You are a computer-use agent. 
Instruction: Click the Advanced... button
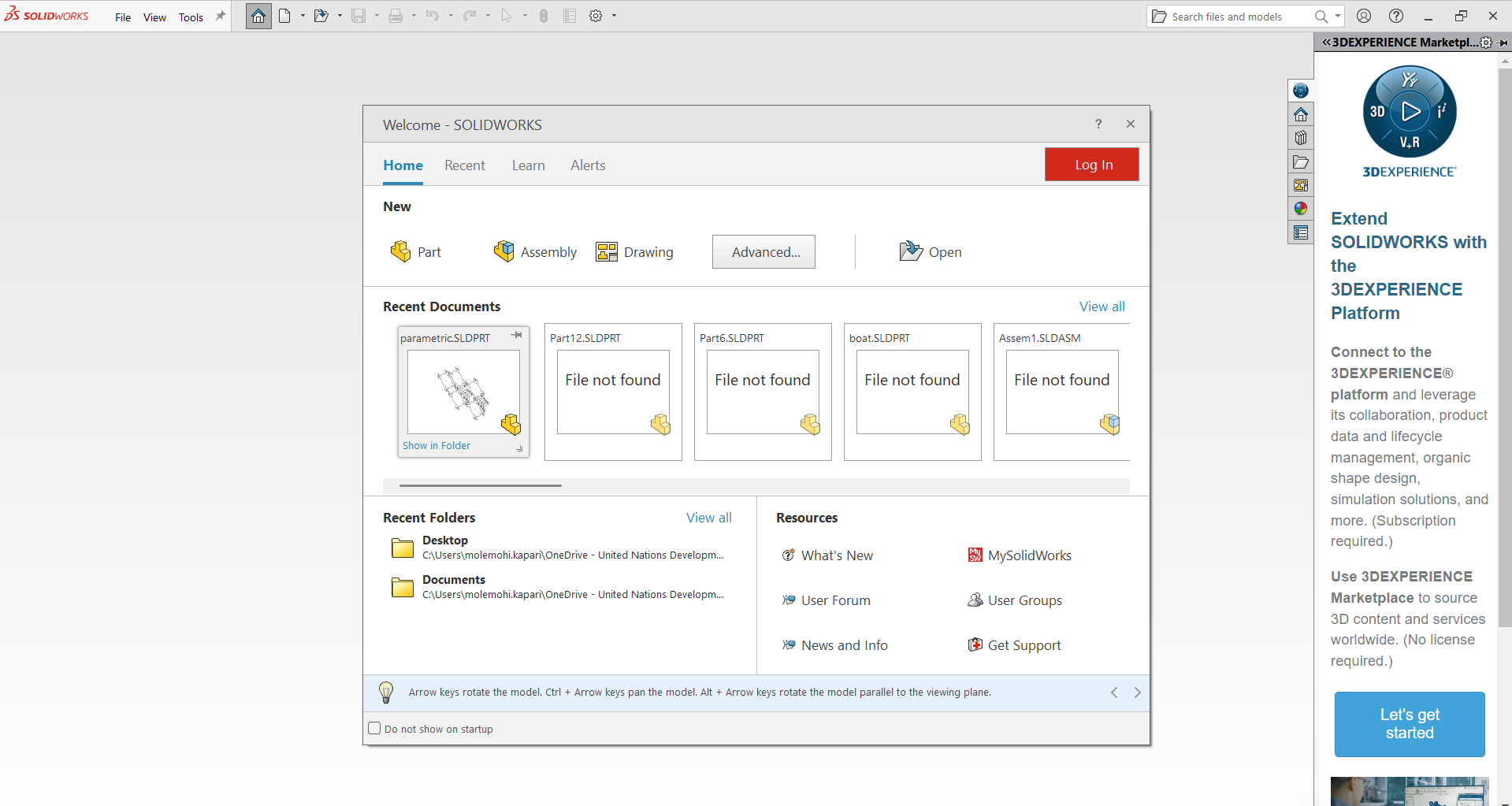click(x=763, y=252)
